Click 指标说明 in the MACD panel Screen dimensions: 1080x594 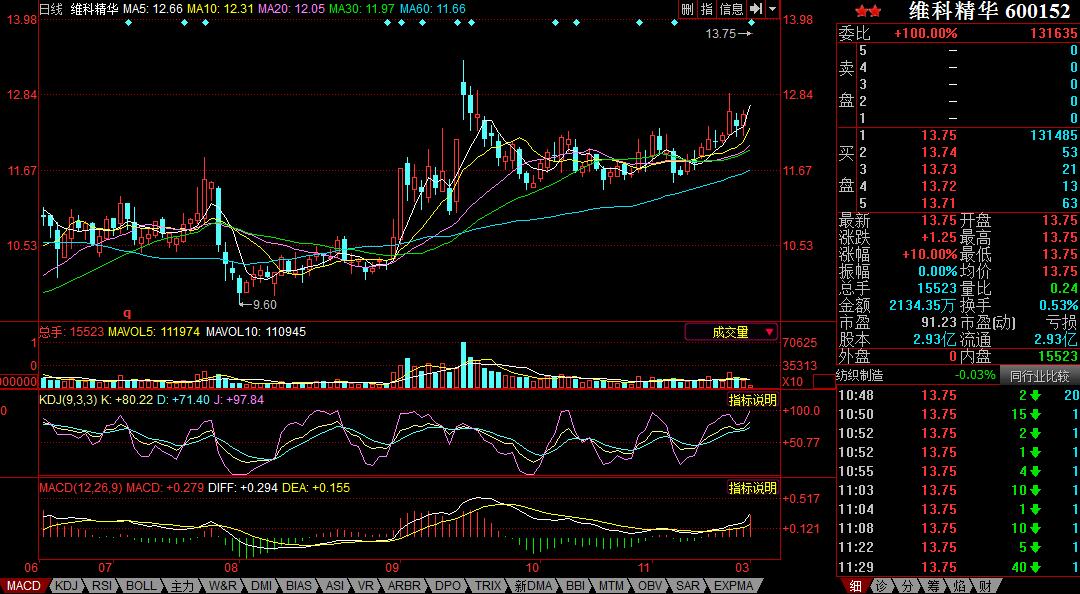coord(752,488)
